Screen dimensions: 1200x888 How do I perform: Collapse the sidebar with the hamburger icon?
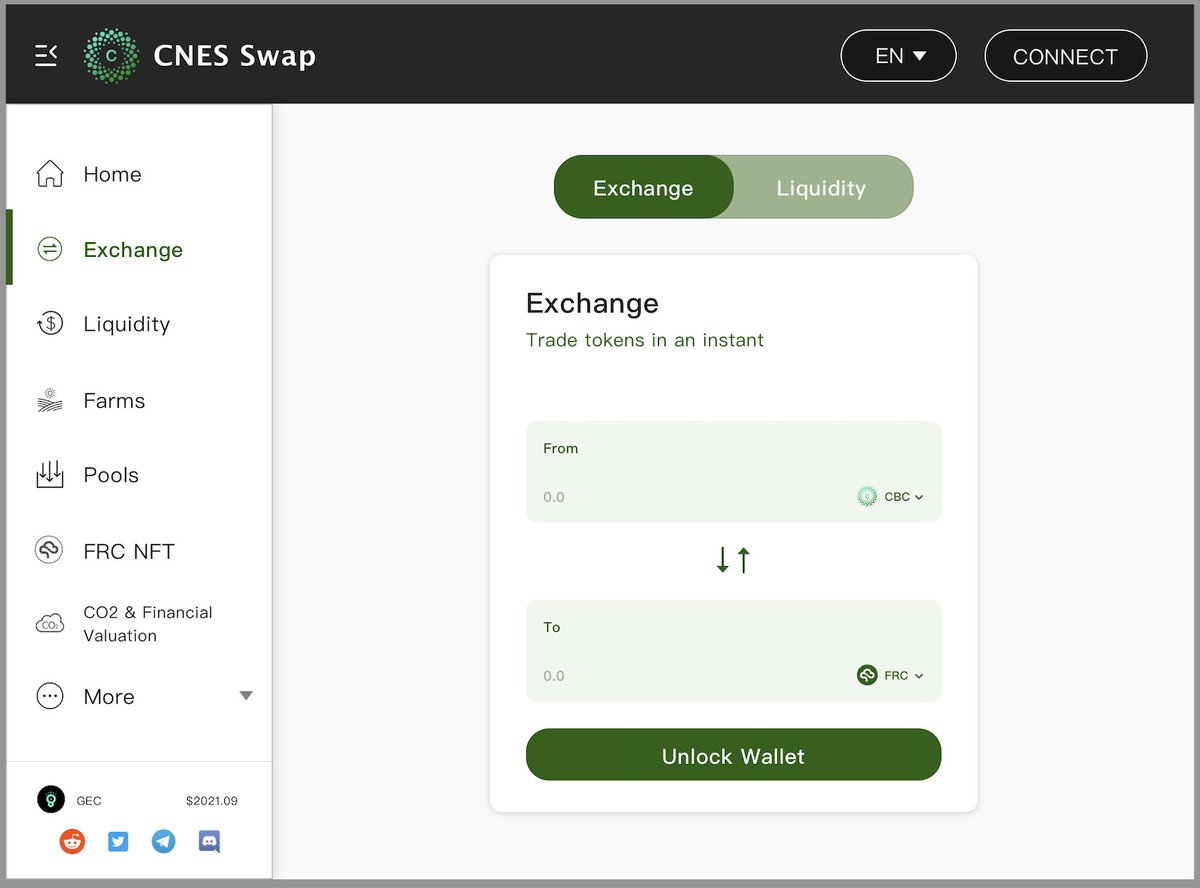[x=46, y=56]
